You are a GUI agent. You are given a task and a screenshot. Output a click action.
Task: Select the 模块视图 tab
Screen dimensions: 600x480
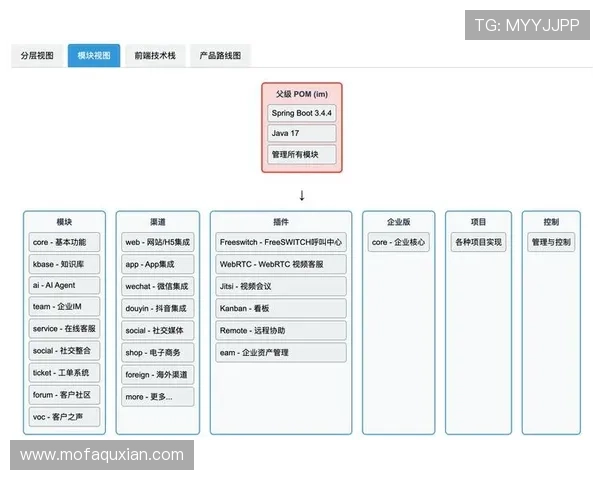pyautogui.click(x=94, y=56)
